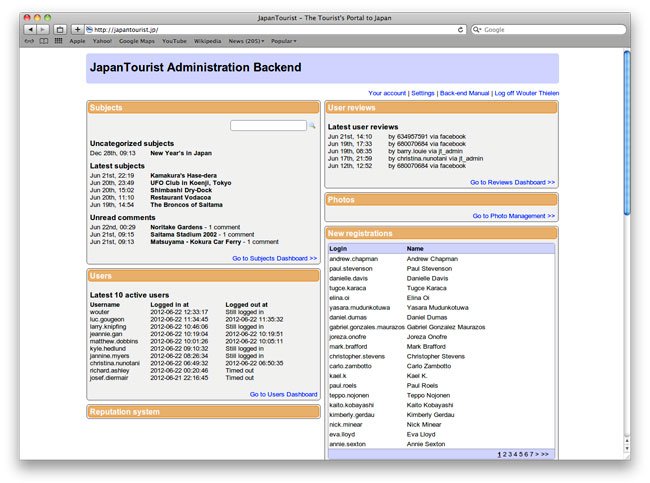The image size is (650, 483).
Task: Open the Back-end Manual link
Action: (464, 93)
